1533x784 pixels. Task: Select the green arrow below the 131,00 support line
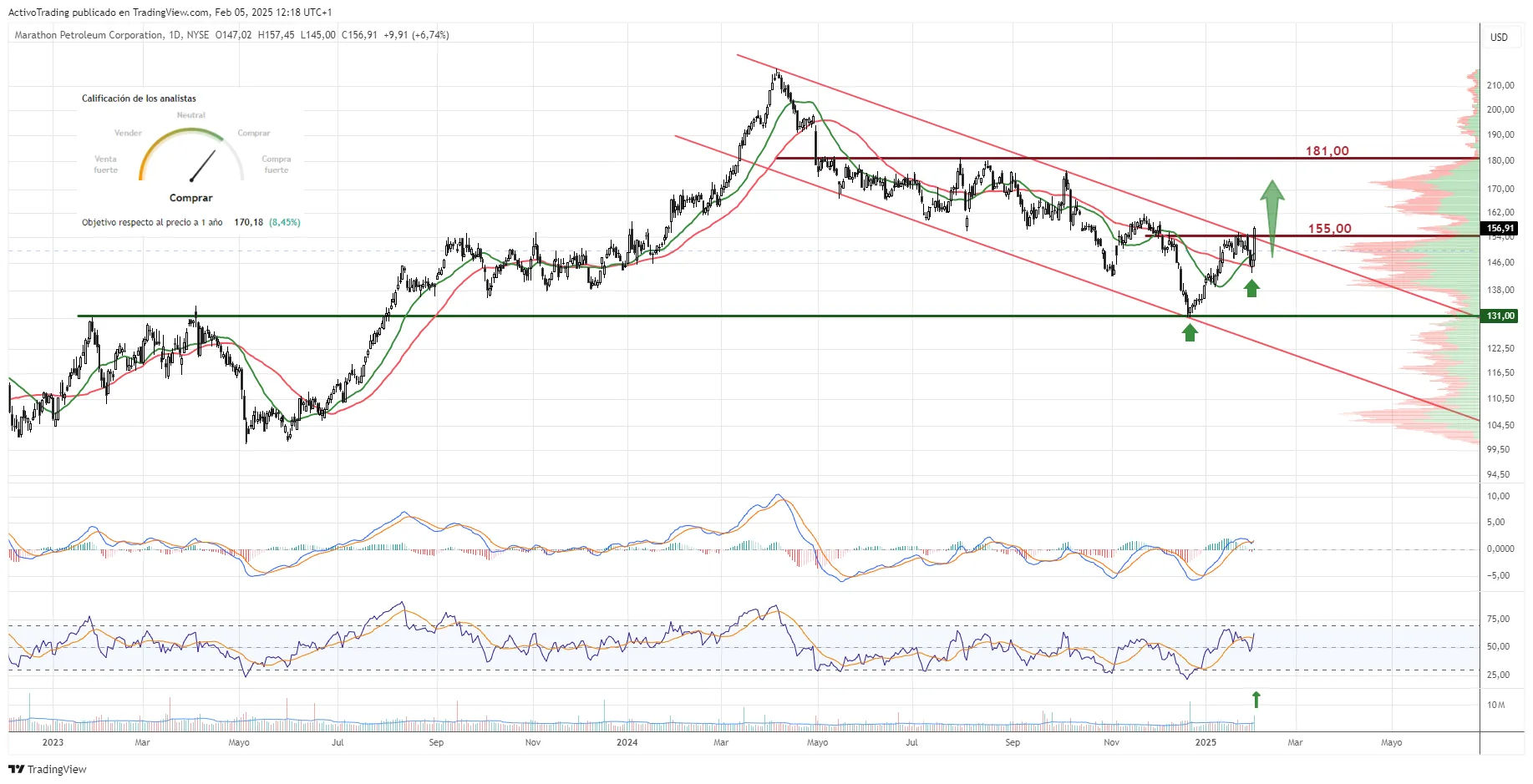[x=1190, y=332]
